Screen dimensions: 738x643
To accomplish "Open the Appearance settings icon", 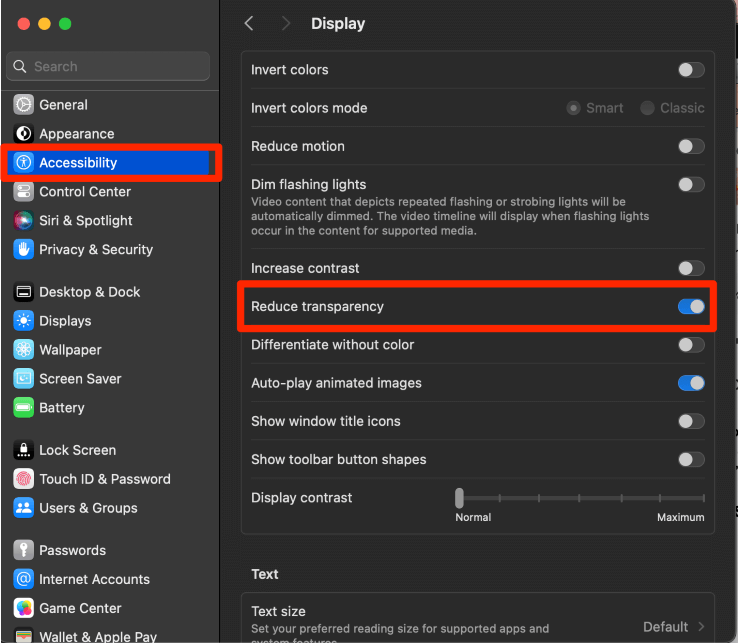I will tap(24, 134).
